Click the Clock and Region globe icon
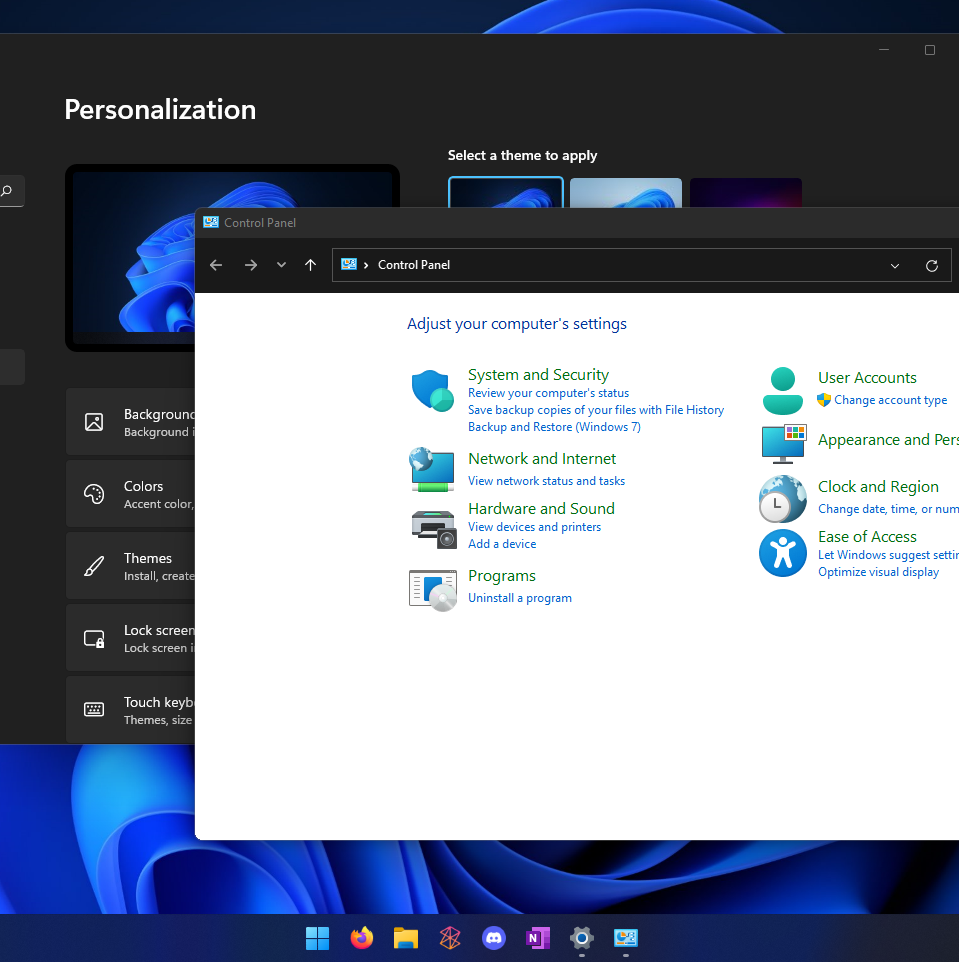 782,499
